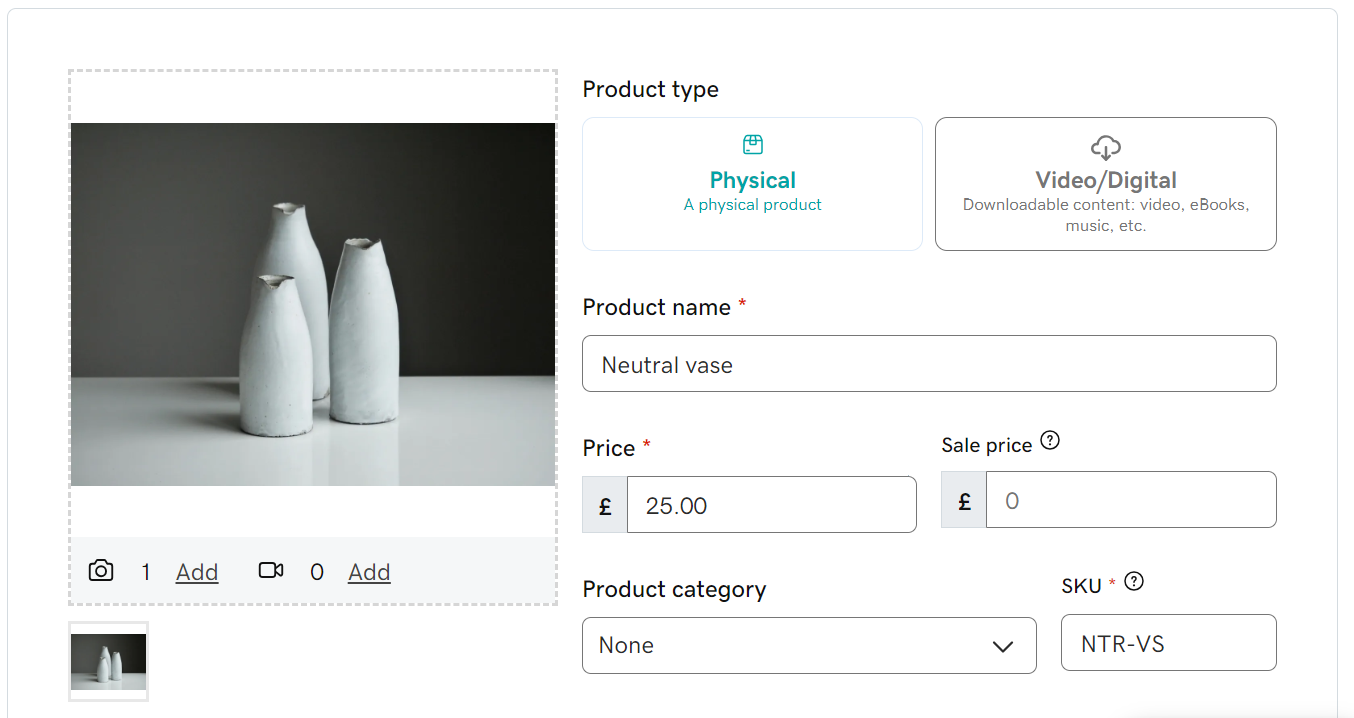The width and height of the screenshot is (1354, 718).
Task: Expand the None category combo box
Action: (809, 646)
